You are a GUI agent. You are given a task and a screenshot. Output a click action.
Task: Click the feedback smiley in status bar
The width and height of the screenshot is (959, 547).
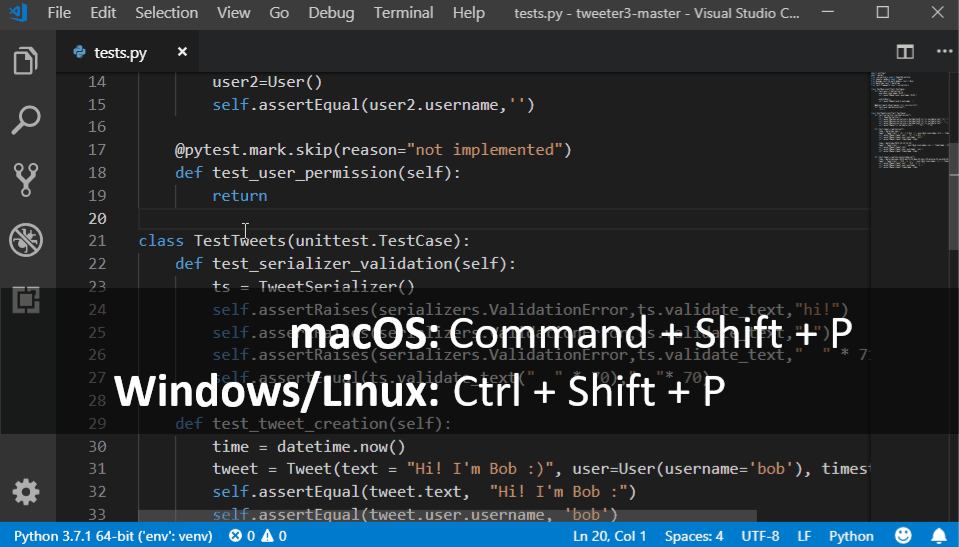point(903,536)
